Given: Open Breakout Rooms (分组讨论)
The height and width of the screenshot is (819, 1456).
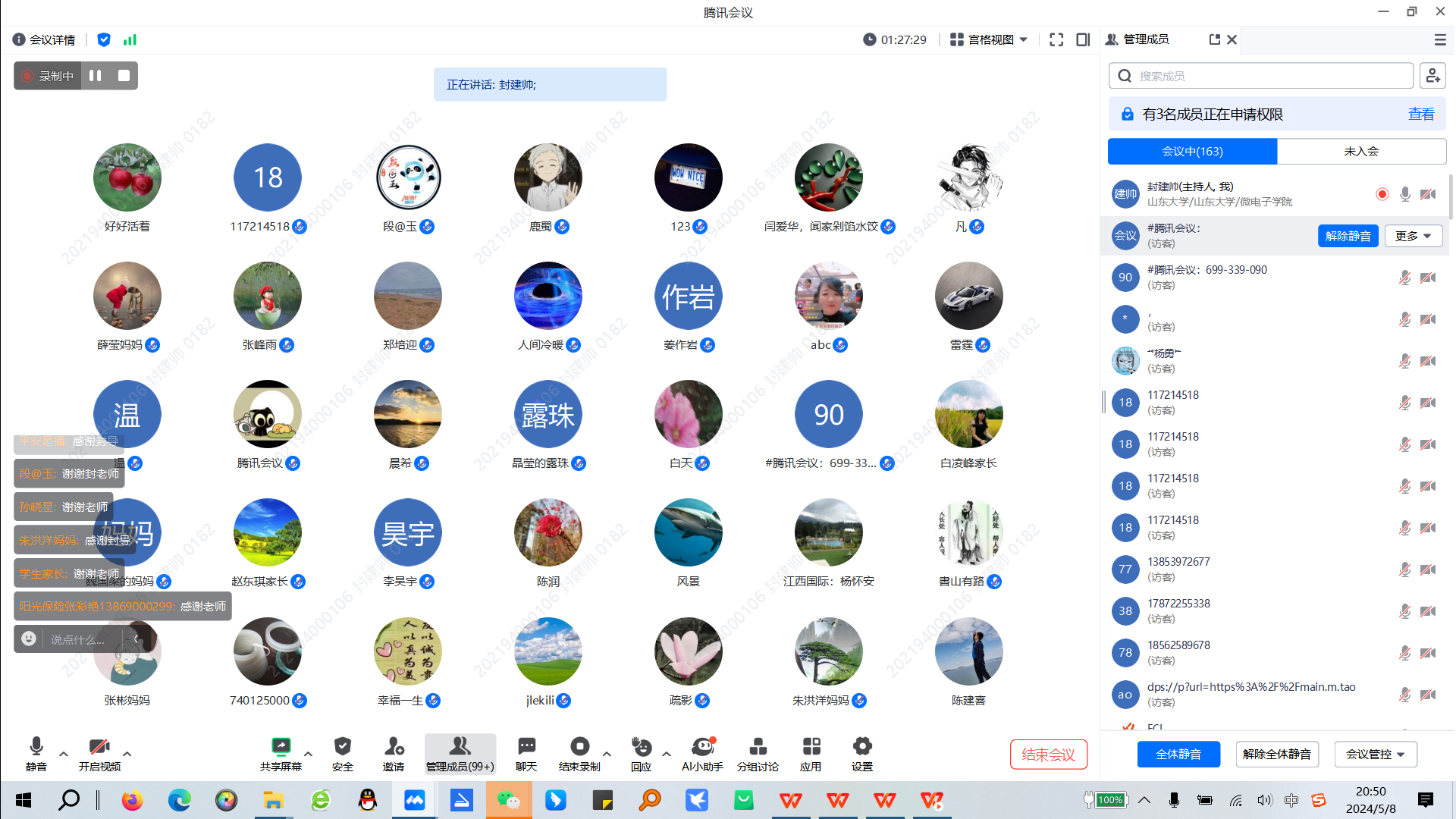Looking at the screenshot, I should click(758, 754).
